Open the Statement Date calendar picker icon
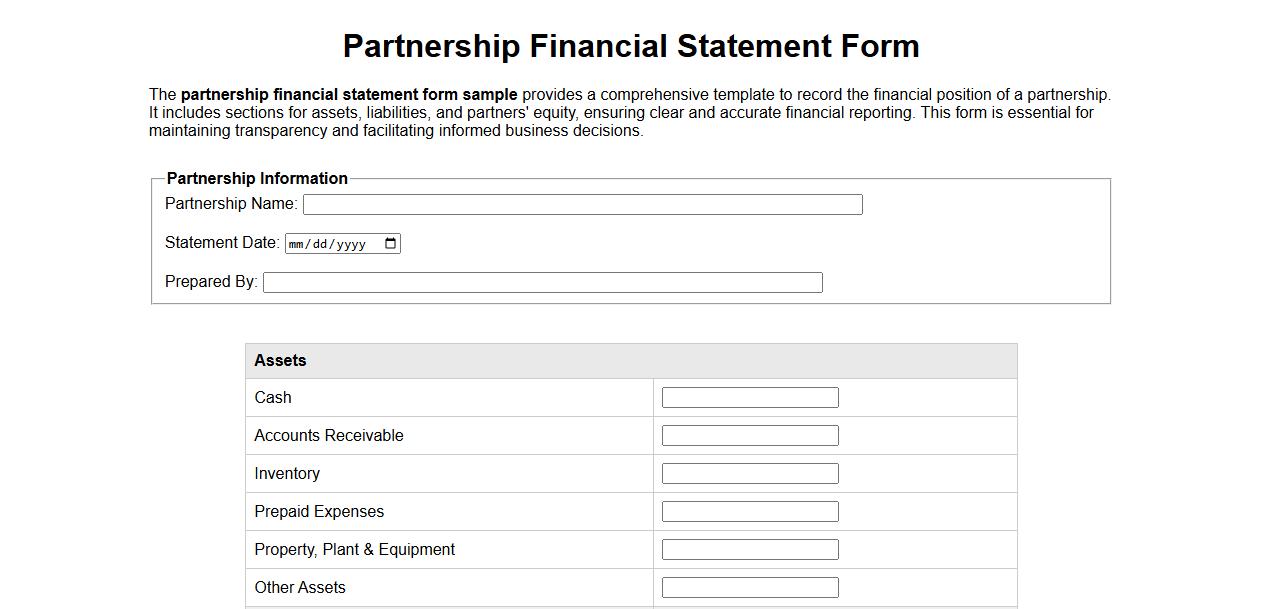The height and width of the screenshot is (609, 1263). (x=389, y=243)
